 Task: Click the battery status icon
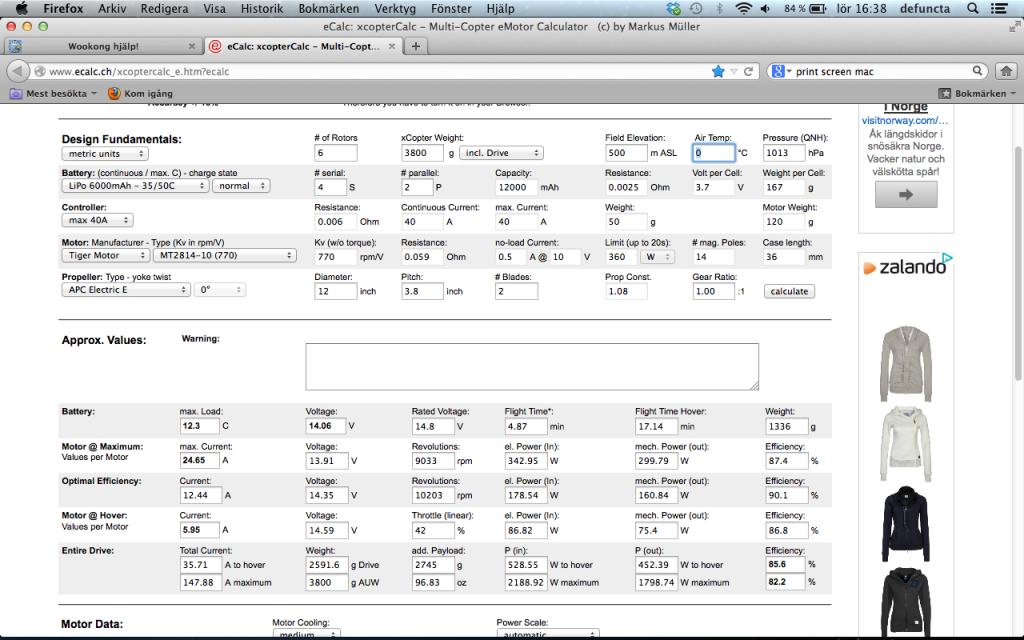[818, 8]
